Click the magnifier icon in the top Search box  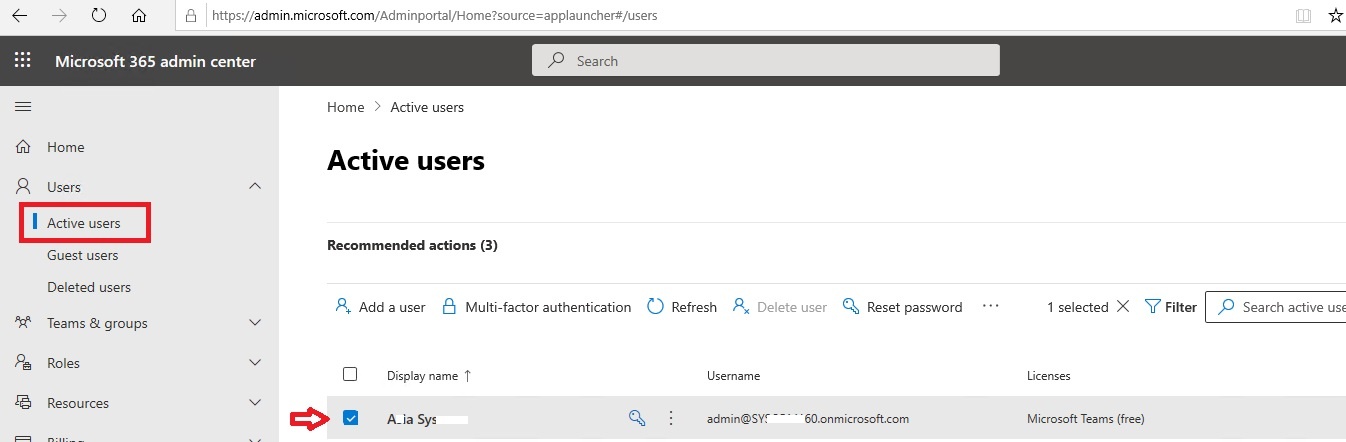[557, 61]
